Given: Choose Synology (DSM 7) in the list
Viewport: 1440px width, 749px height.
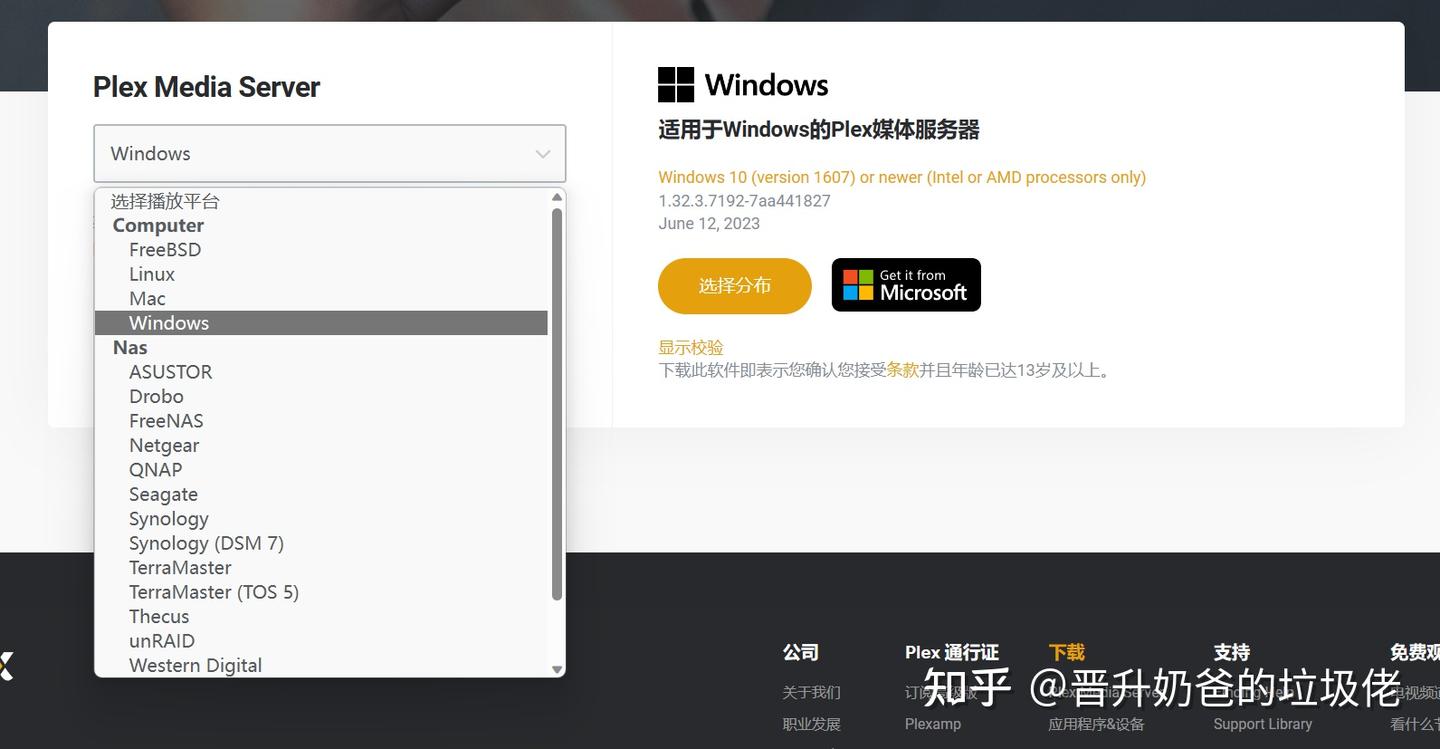Looking at the screenshot, I should pyautogui.click(x=206, y=543).
